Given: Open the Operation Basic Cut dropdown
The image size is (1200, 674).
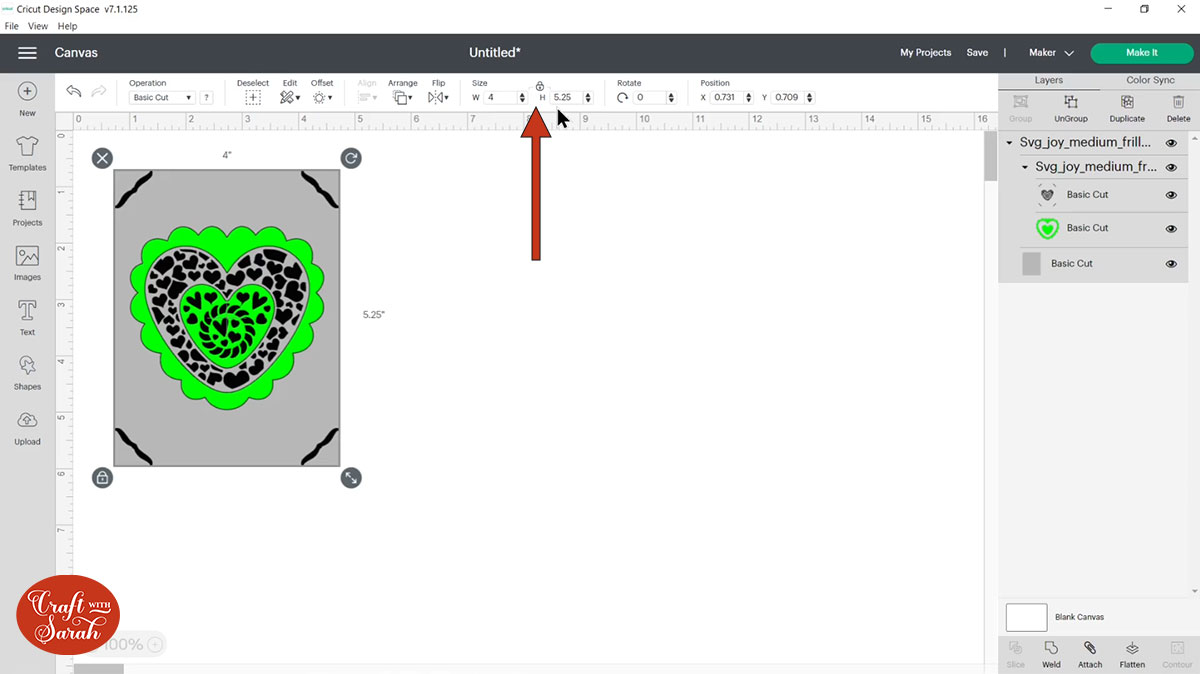Looking at the screenshot, I should coord(162,98).
